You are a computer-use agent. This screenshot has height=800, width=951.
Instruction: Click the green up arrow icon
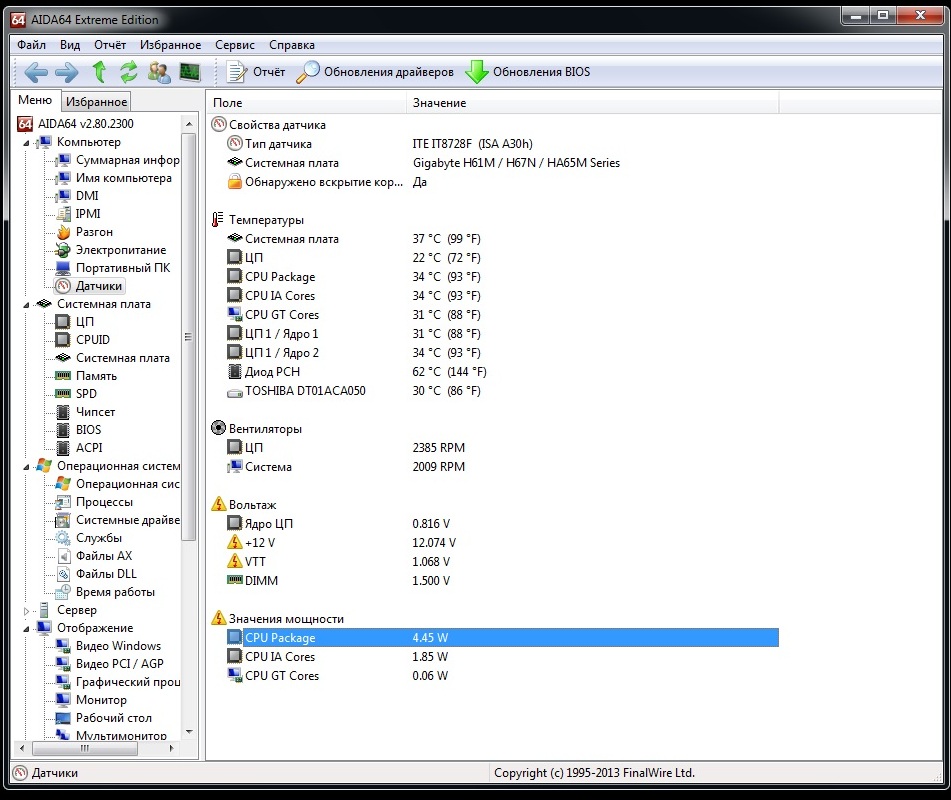pyautogui.click(x=99, y=72)
